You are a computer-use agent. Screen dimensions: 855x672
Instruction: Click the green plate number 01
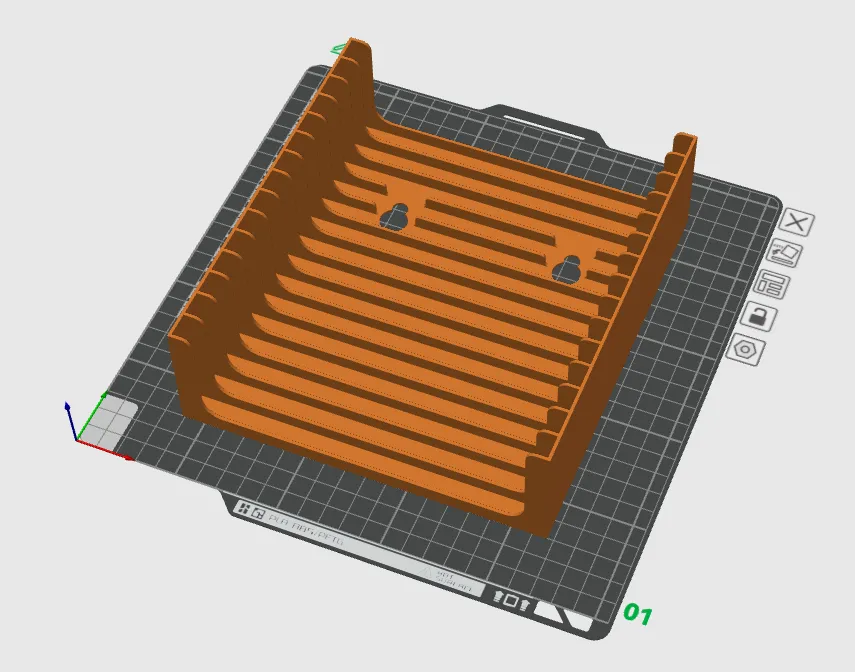(638, 614)
